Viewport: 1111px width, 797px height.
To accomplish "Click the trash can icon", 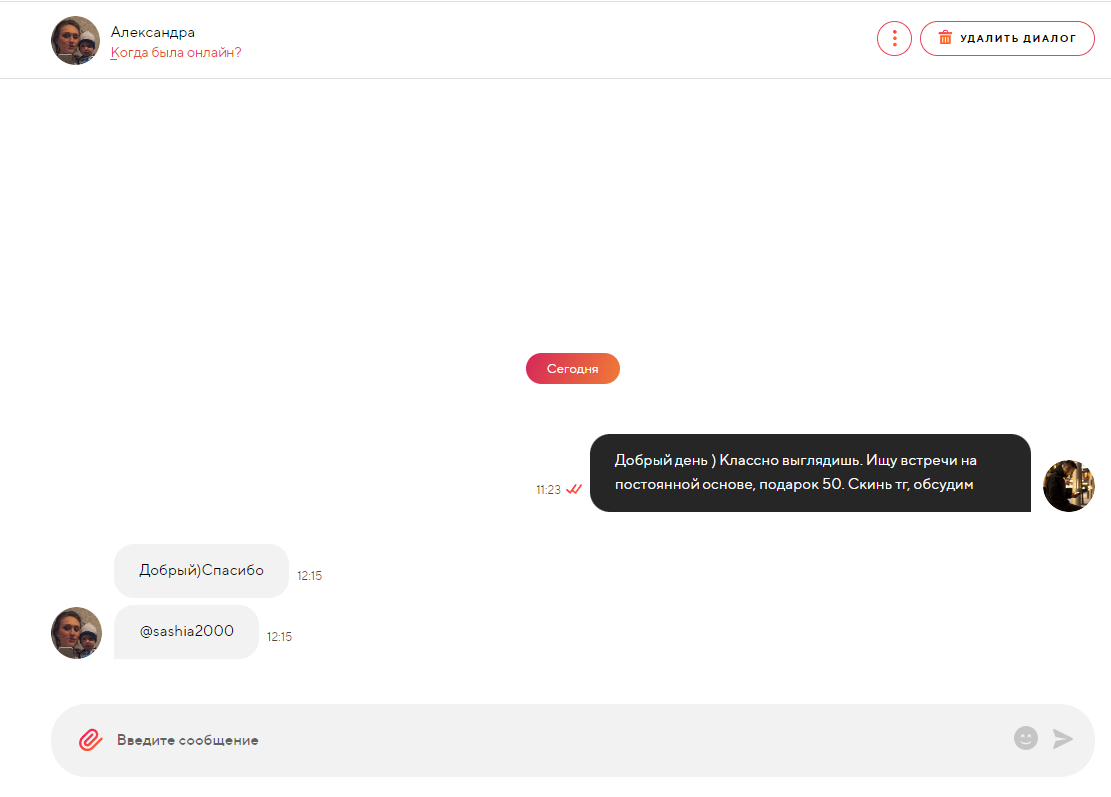I will pos(945,38).
